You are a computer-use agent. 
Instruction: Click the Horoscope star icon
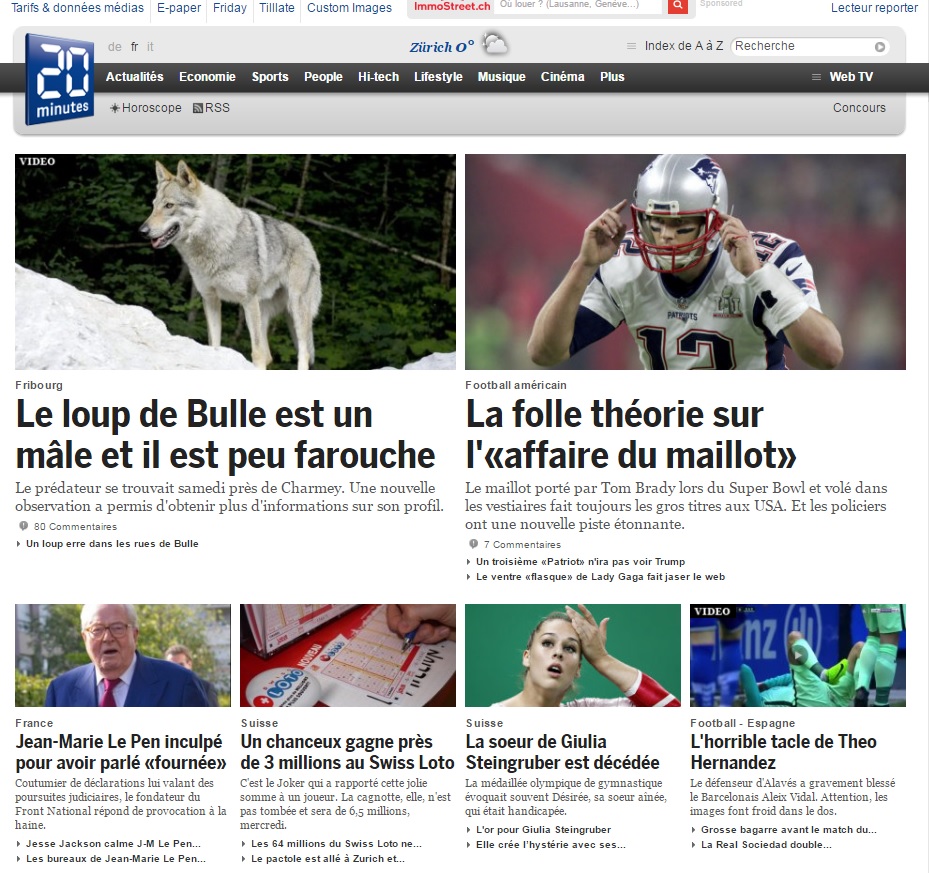[115, 108]
